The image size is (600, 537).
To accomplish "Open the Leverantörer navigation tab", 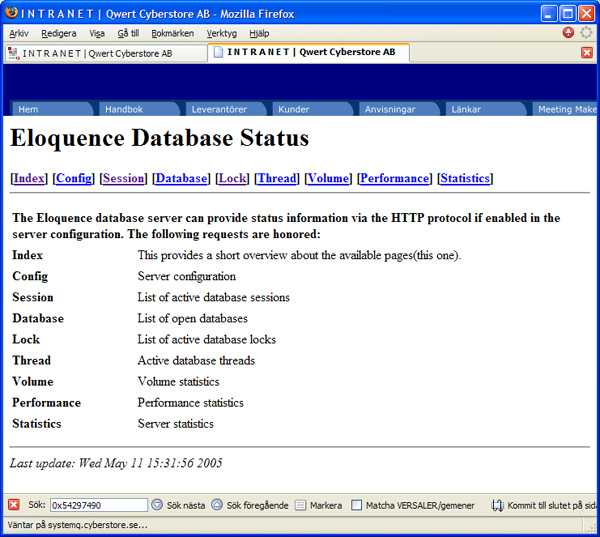I will coord(225,109).
